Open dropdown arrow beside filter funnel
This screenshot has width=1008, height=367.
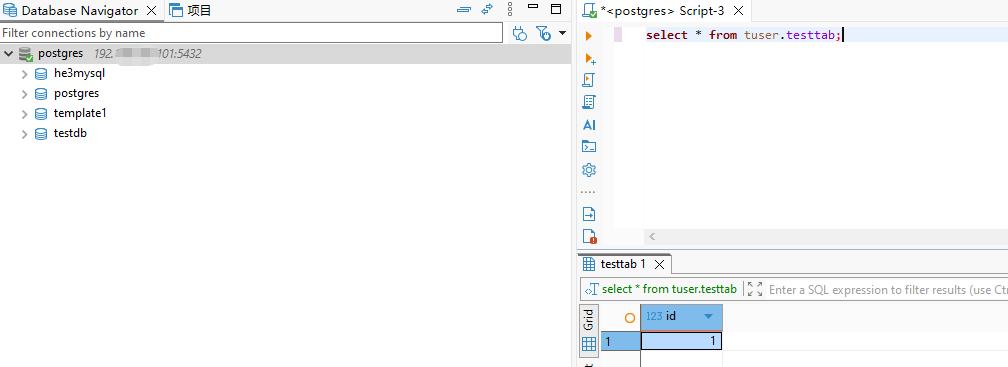pyautogui.click(x=562, y=33)
